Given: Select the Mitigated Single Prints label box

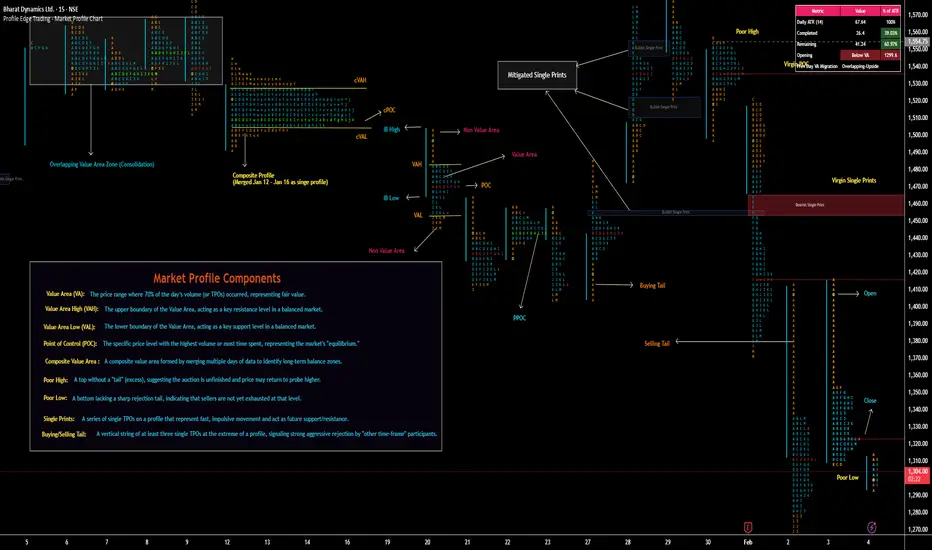Looking at the screenshot, I should 537,75.
